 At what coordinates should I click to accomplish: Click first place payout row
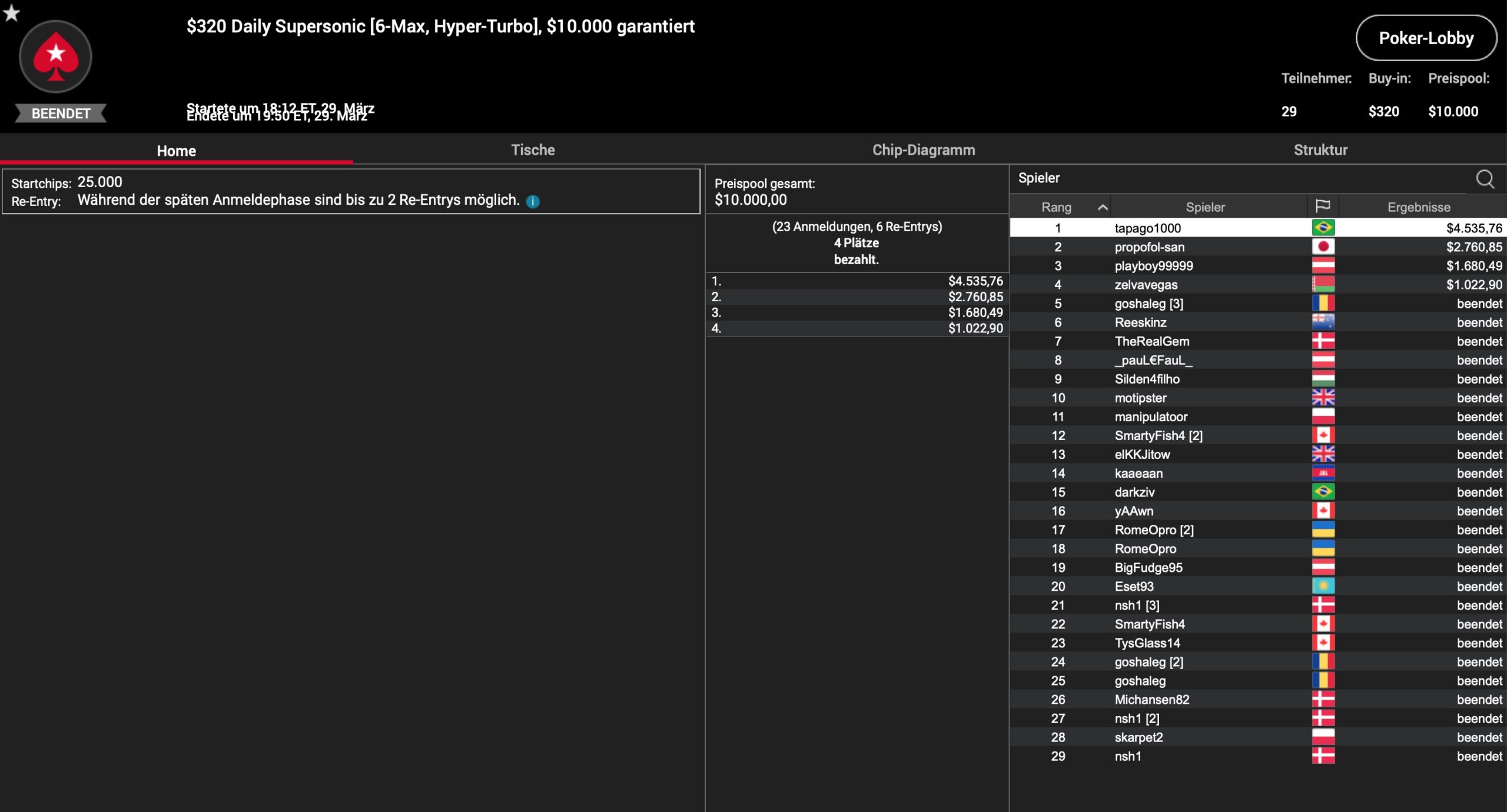[x=857, y=281]
